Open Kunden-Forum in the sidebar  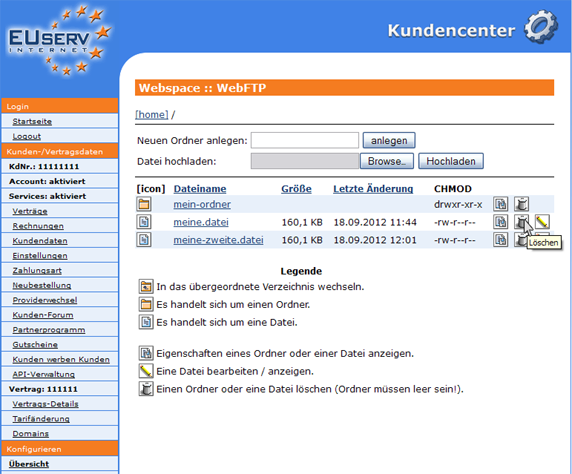coord(43,315)
